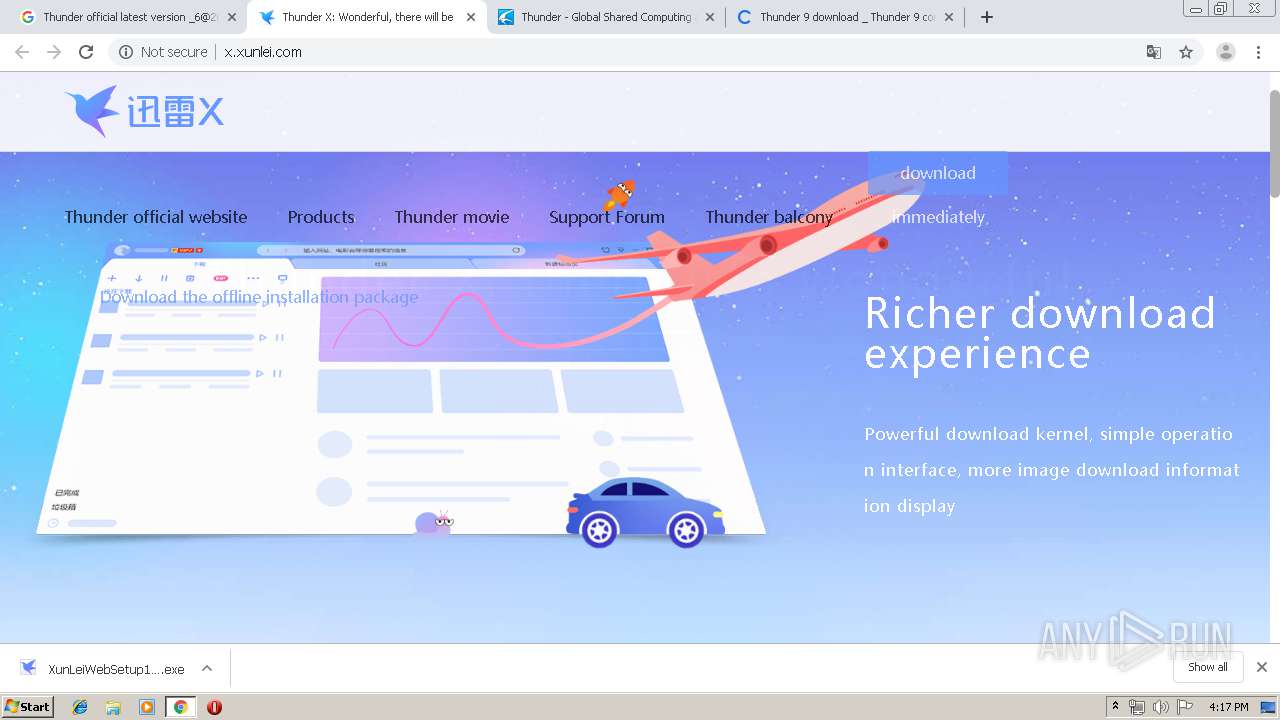Open the media player taskbar icon
The height and width of the screenshot is (720, 1280).
click(x=147, y=707)
